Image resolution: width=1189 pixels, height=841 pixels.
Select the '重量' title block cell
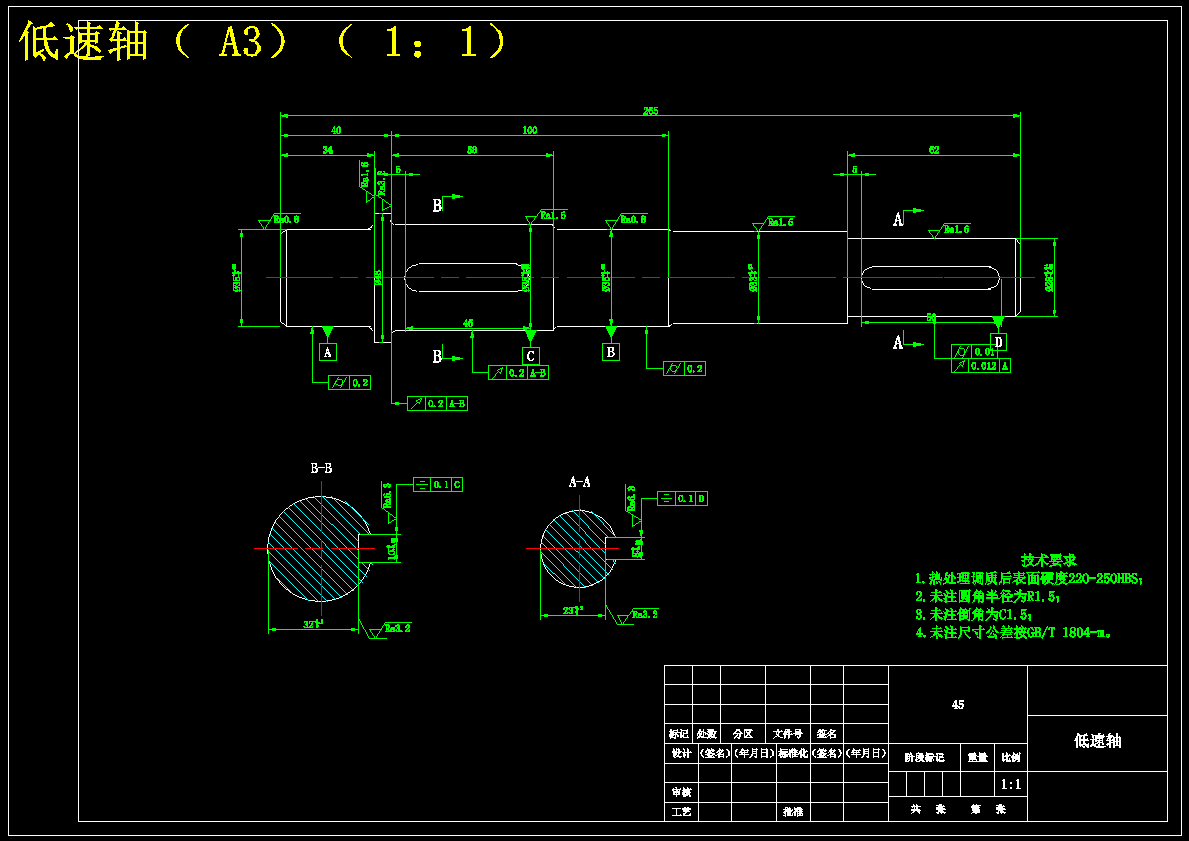[x=977, y=758]
